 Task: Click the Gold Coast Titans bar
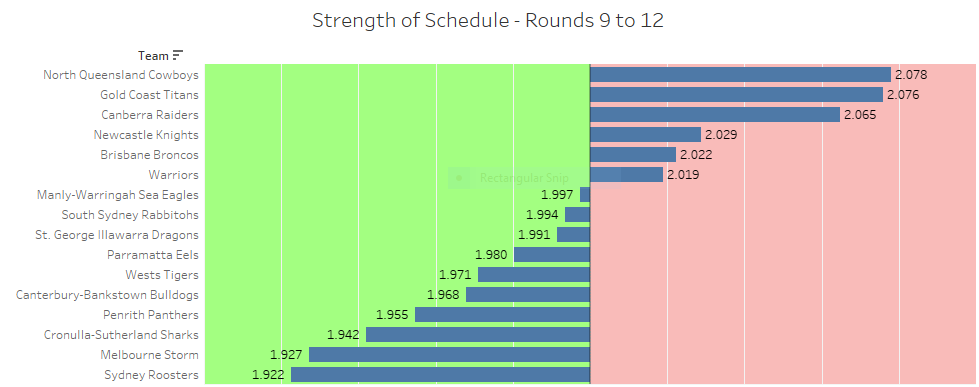[737, 95]
